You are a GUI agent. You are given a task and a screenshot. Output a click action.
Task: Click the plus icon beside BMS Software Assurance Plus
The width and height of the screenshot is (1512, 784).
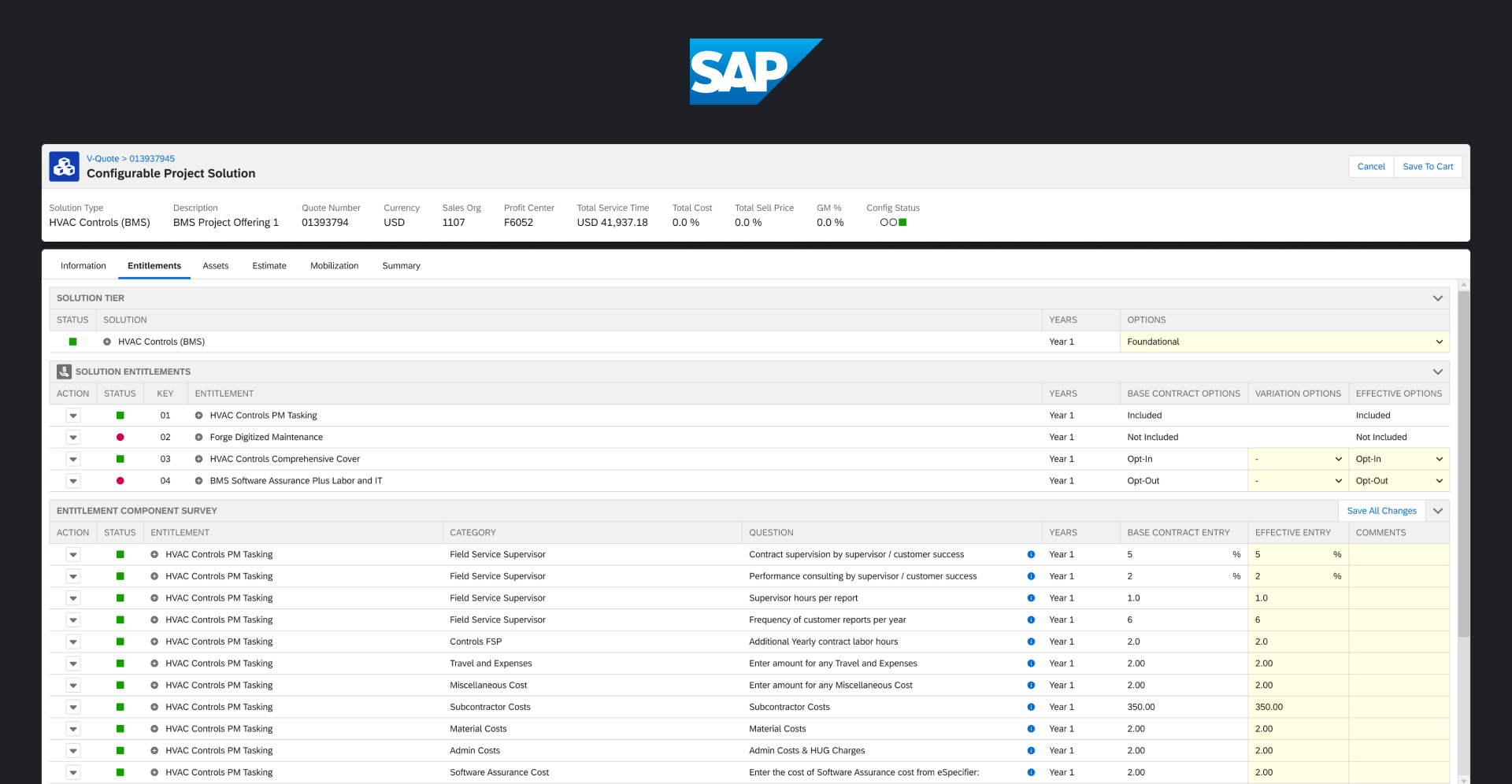pos(198,481)
